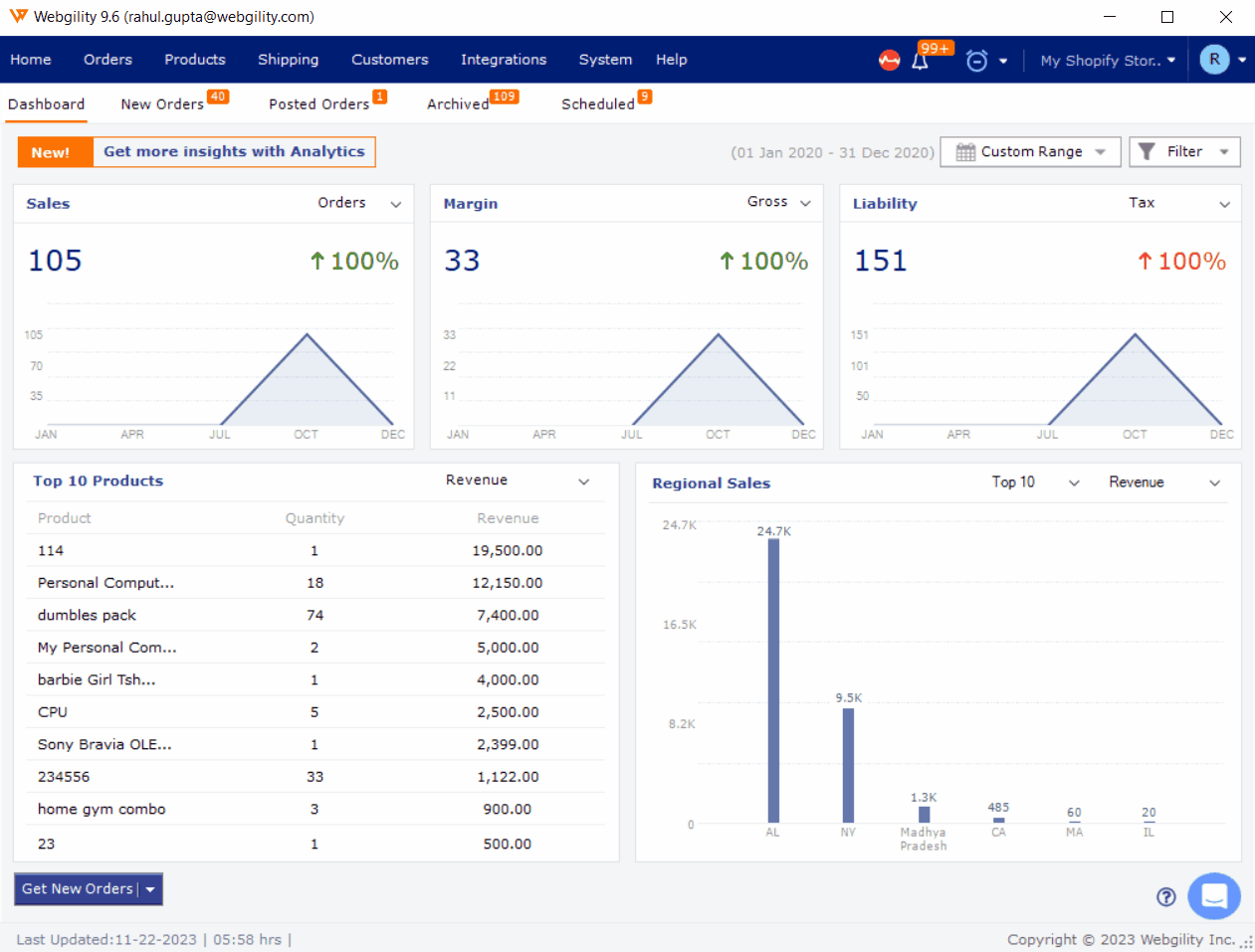Viewport: 1255px width, 952px height.
Task: Open the Liability Tax dropdown
Action: (x=1224, y=204)
